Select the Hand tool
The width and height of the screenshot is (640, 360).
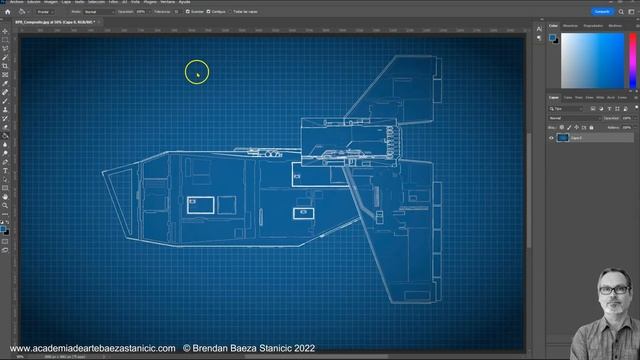[5, 197]
